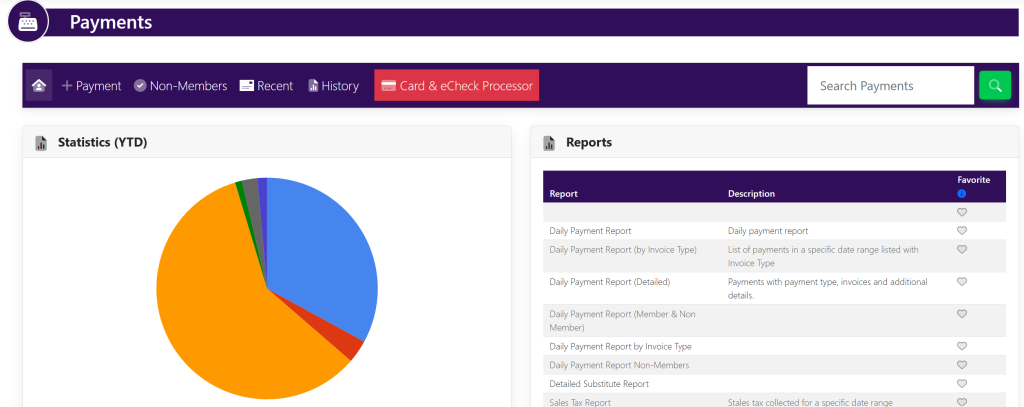The width and height of the screenshot is (1024, 407).
Task: Click the Payments cash register logo icon
Action: [28, 22]
